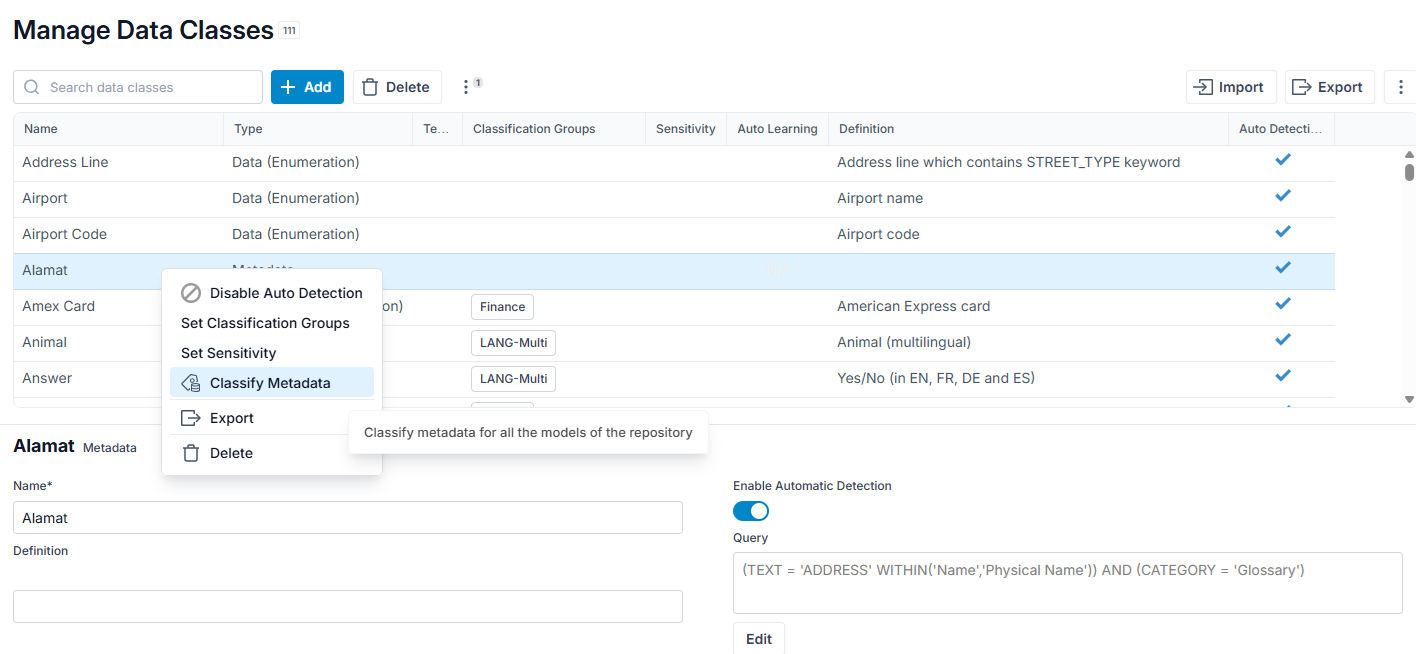Click the table scrollbar down arrow
Image resolution: width=1416 pixels, height=654 pixels.
pyautogui.click(x=1409, y=399)
